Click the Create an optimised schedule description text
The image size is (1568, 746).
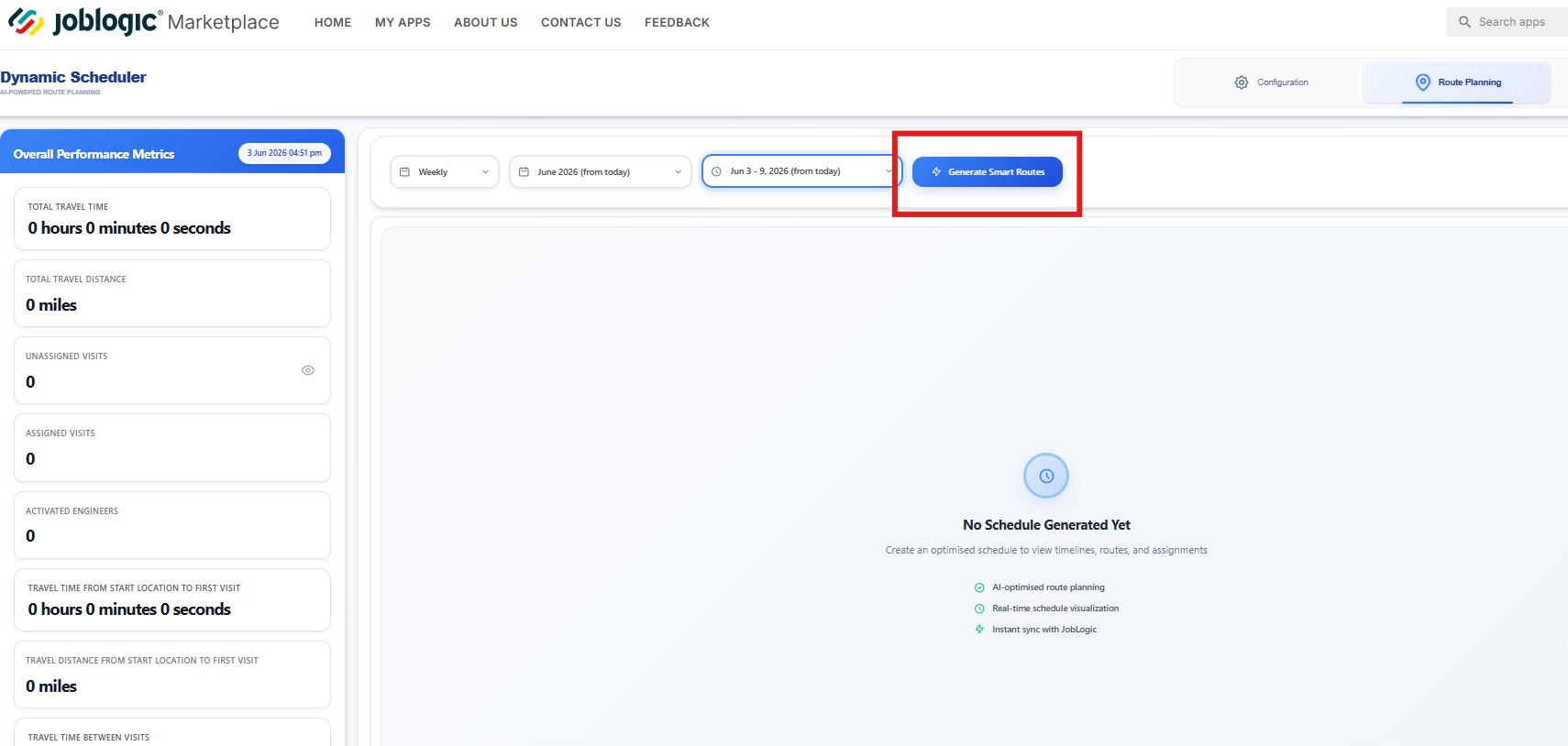click(1046, 551)
